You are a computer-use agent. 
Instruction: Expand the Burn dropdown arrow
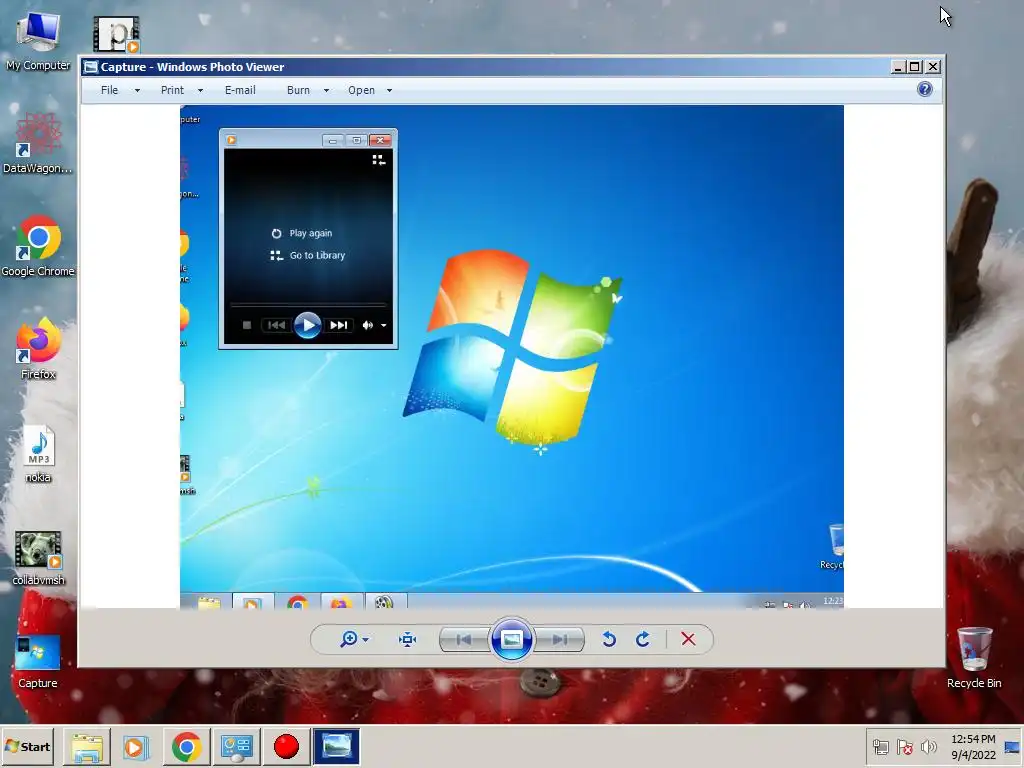click(x=327, y=91)
